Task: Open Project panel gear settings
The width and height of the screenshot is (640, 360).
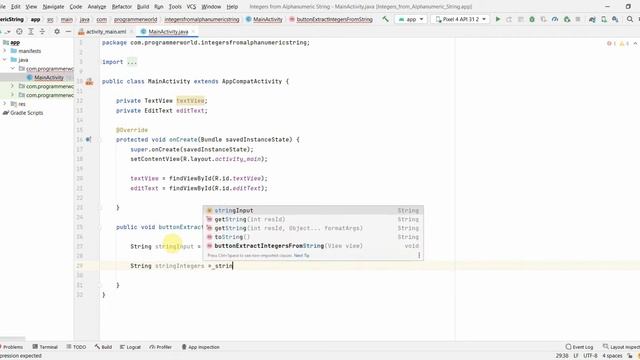Action: (x=57, y=31)
